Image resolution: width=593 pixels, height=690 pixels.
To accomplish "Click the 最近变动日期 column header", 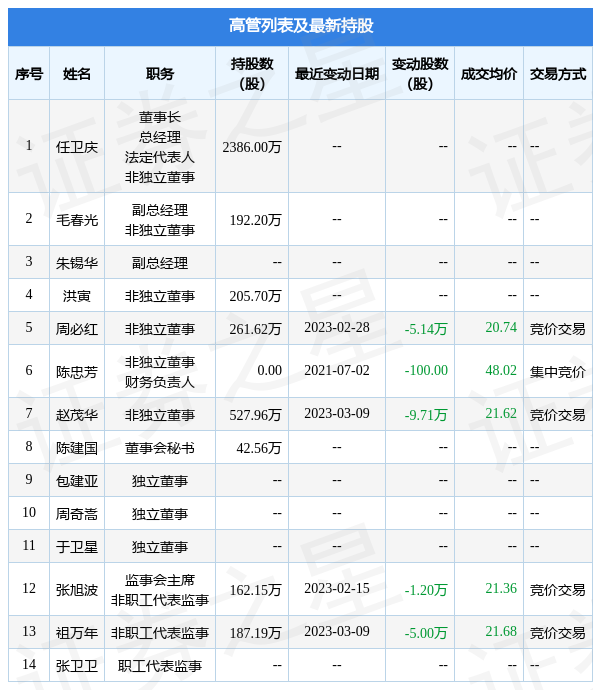I will pos(337,74).
